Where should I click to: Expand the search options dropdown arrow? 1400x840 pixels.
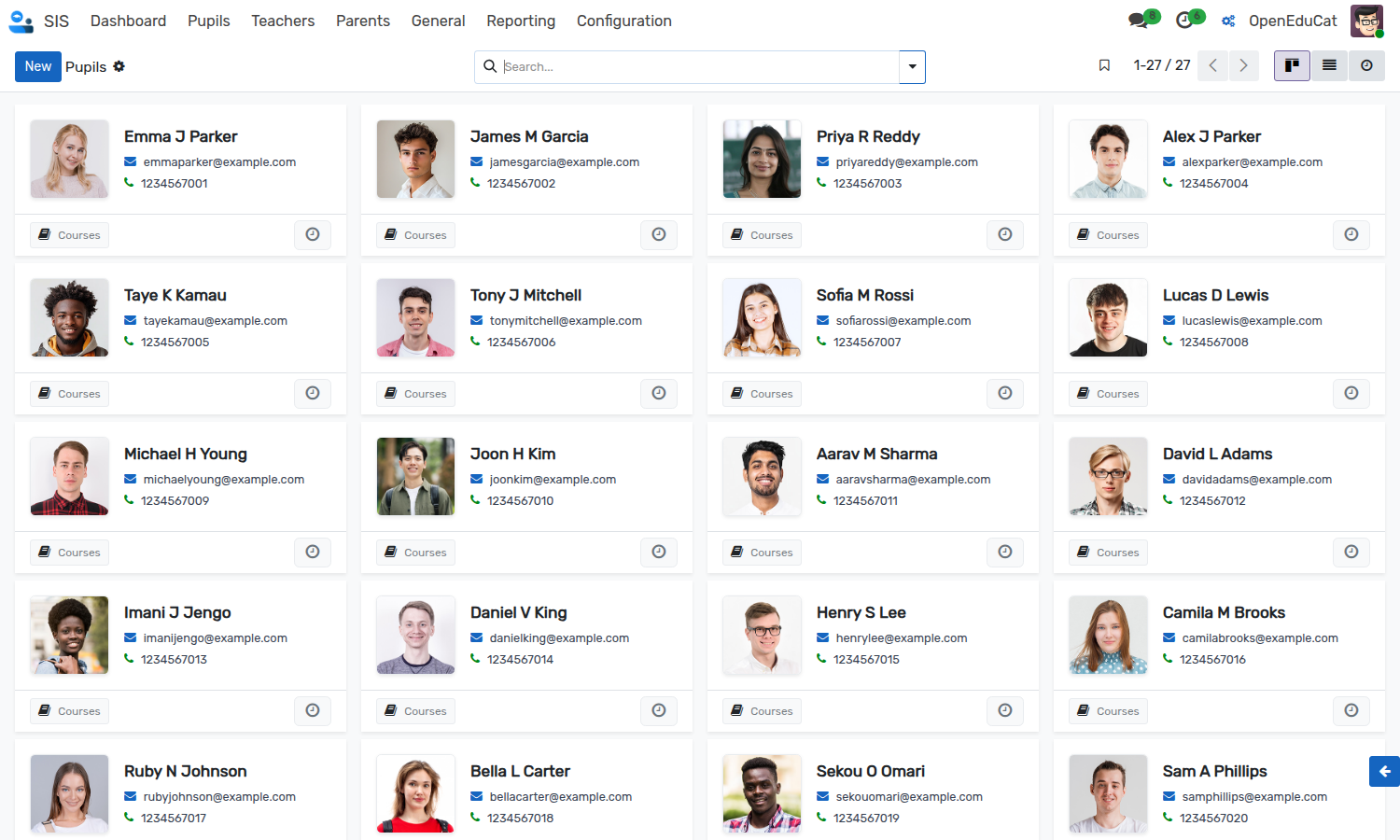[x=912, y=66]
